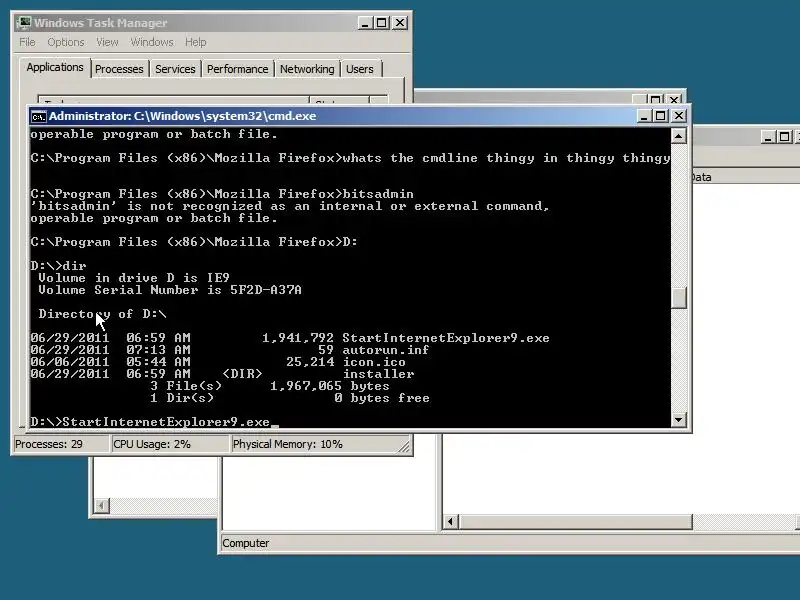Click left arrow of the small left pane scrollbar

tap(102, 506)
